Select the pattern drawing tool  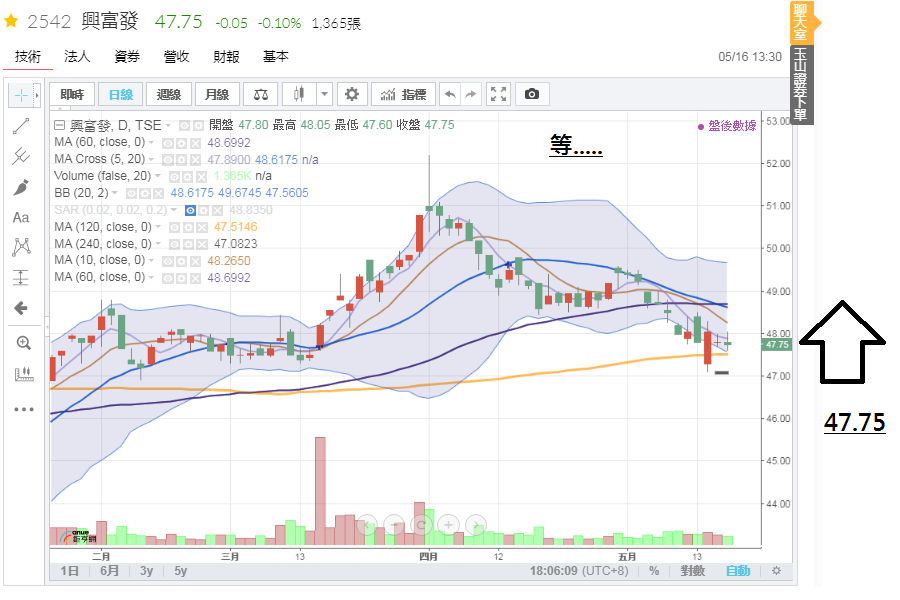[x=21, y=247]
